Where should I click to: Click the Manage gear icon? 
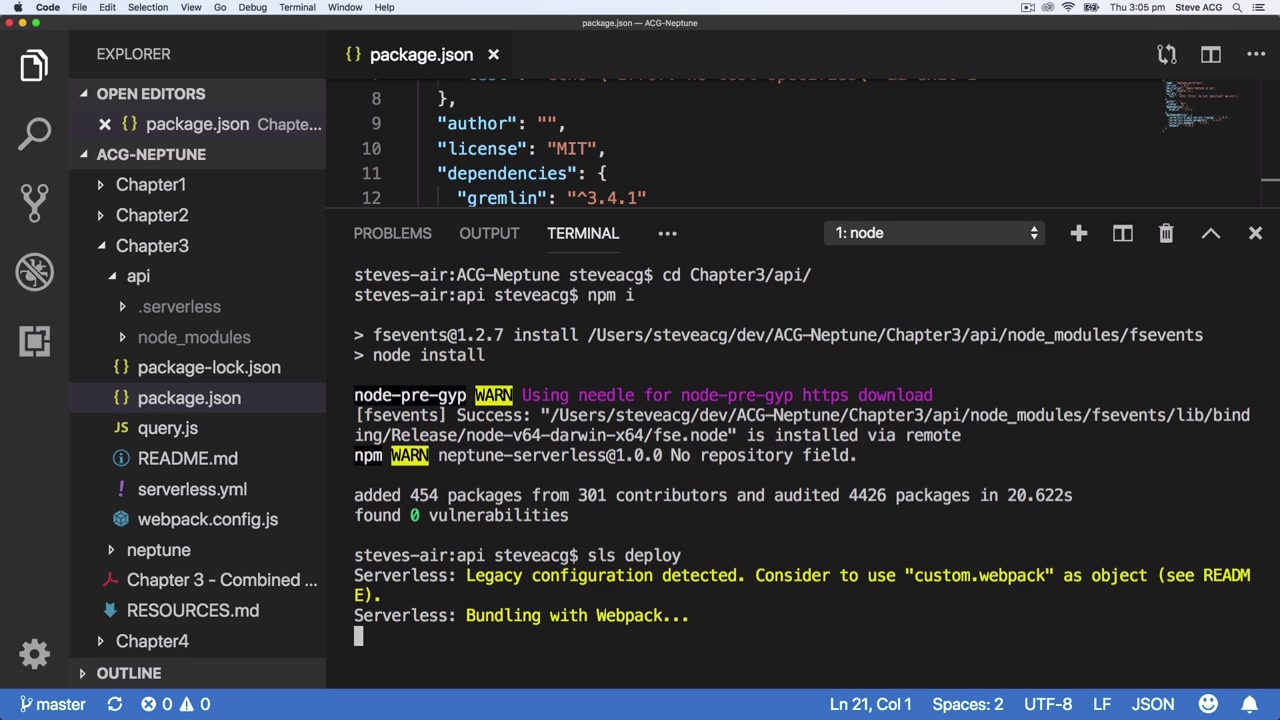(x=34, y=654)
